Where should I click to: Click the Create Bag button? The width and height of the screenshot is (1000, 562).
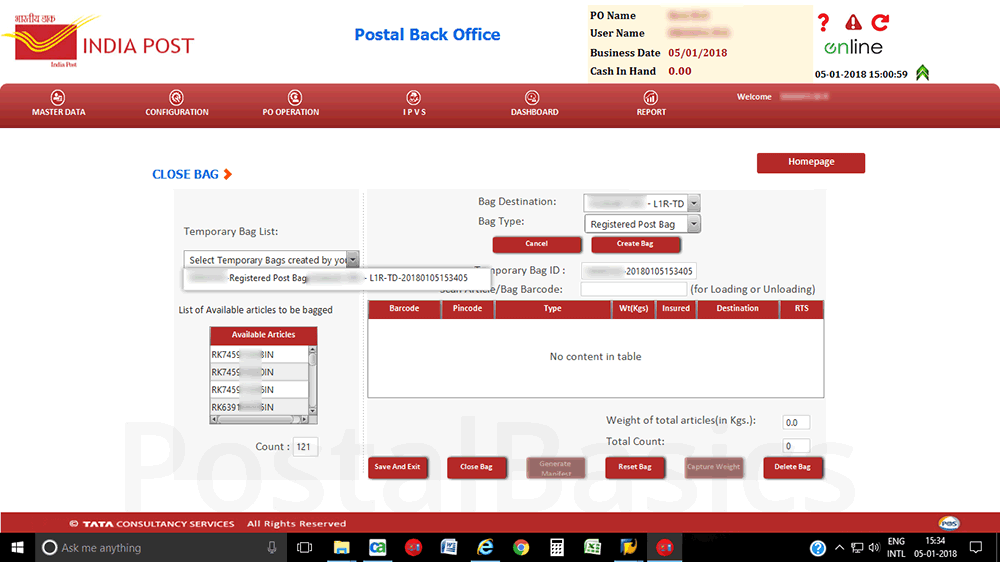[635, 244]
